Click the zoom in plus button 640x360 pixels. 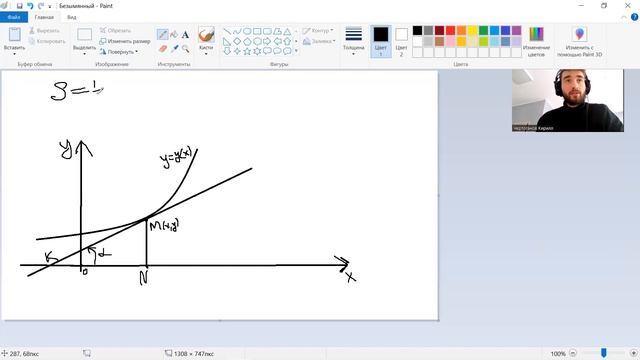pos(633,353)
